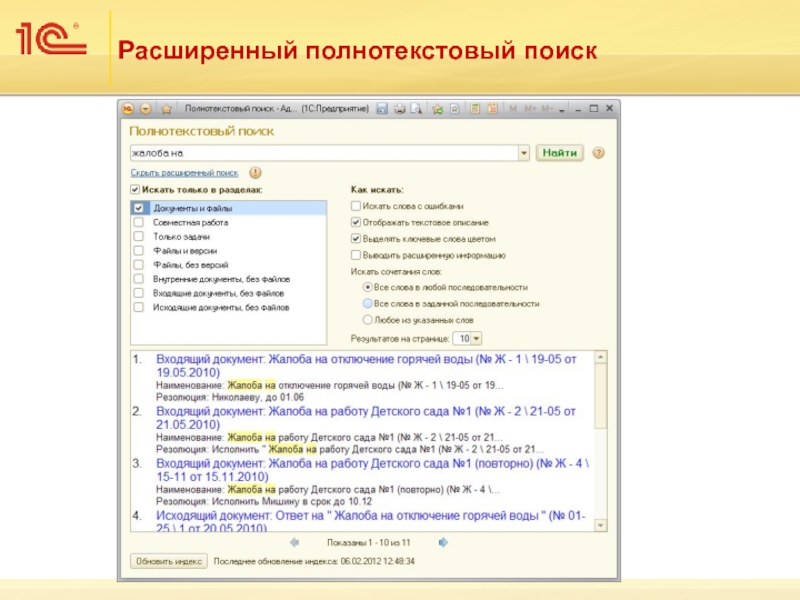Enable 'Искать слова с ошибками' checkbox
This screenshot has width=800, height=600.
pos(355,205)
